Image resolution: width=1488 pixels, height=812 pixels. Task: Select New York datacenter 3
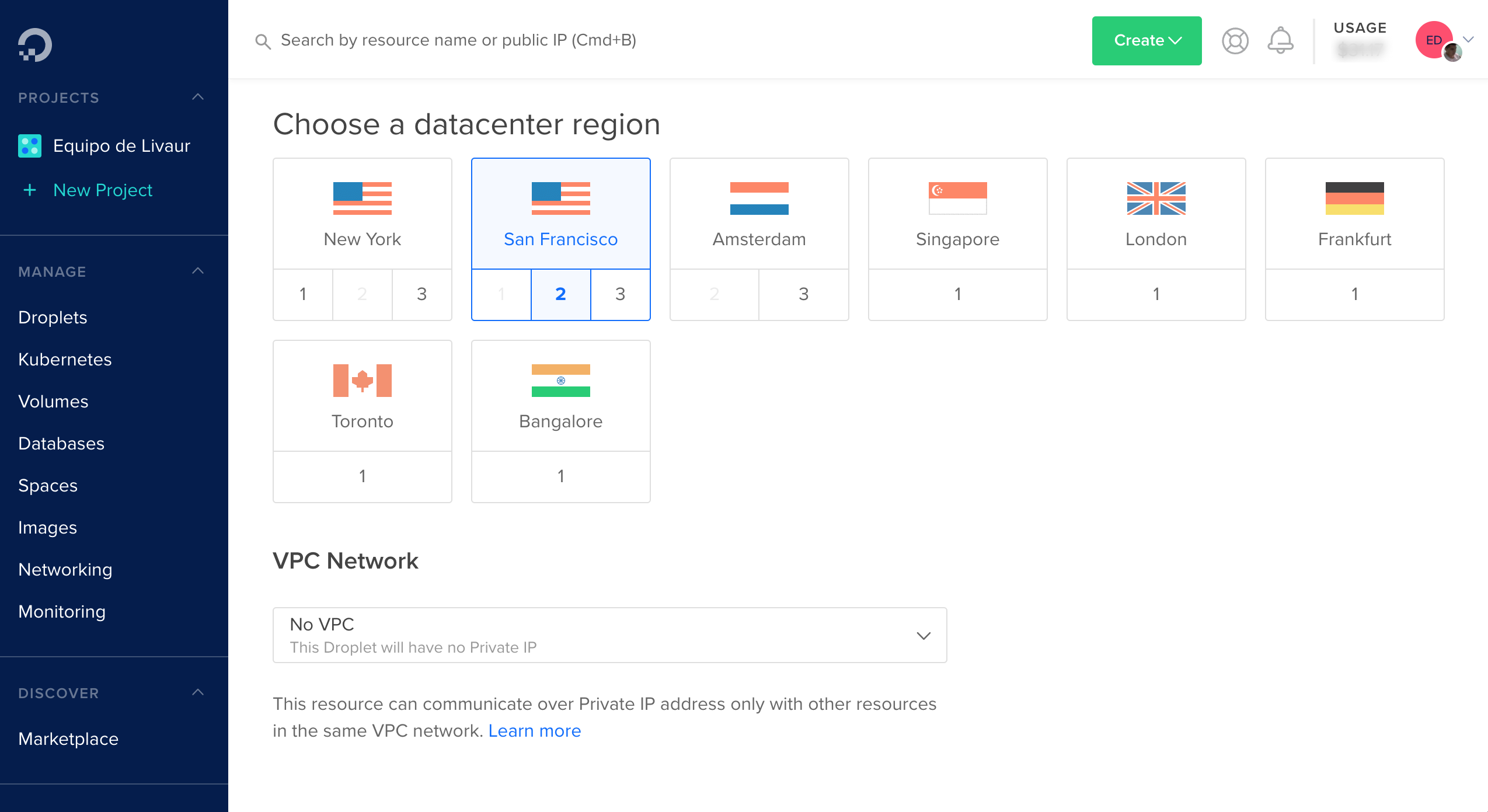pyautogui.click(x=421, y=294)
